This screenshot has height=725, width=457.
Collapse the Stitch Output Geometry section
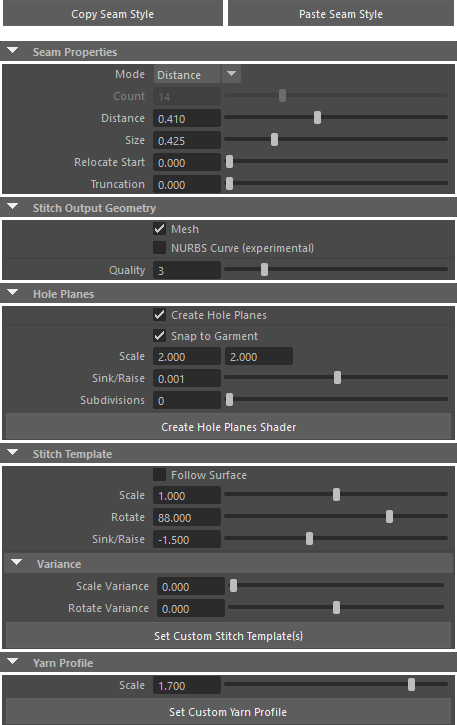click(13, 207)
